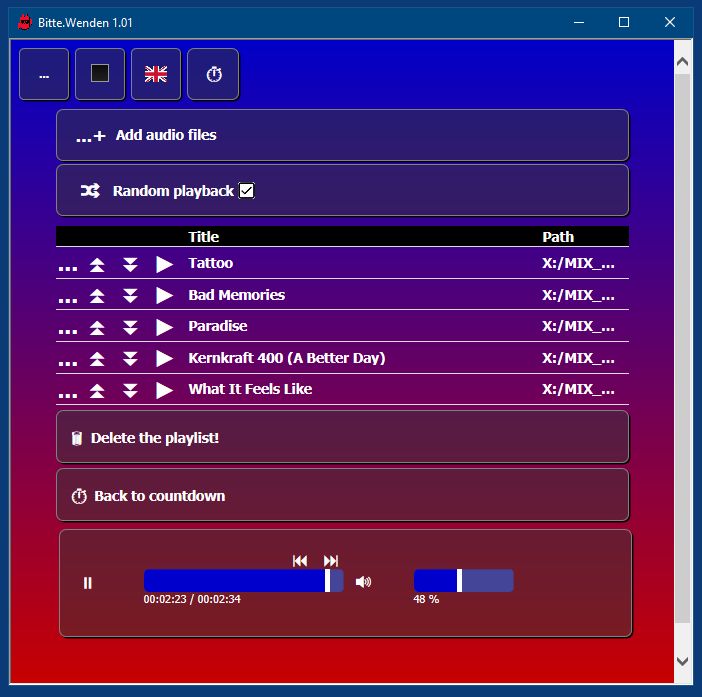Click the shuffle icon next to Random playback
The width and height of the screenshot is (702, 697).
click(90, 191)
